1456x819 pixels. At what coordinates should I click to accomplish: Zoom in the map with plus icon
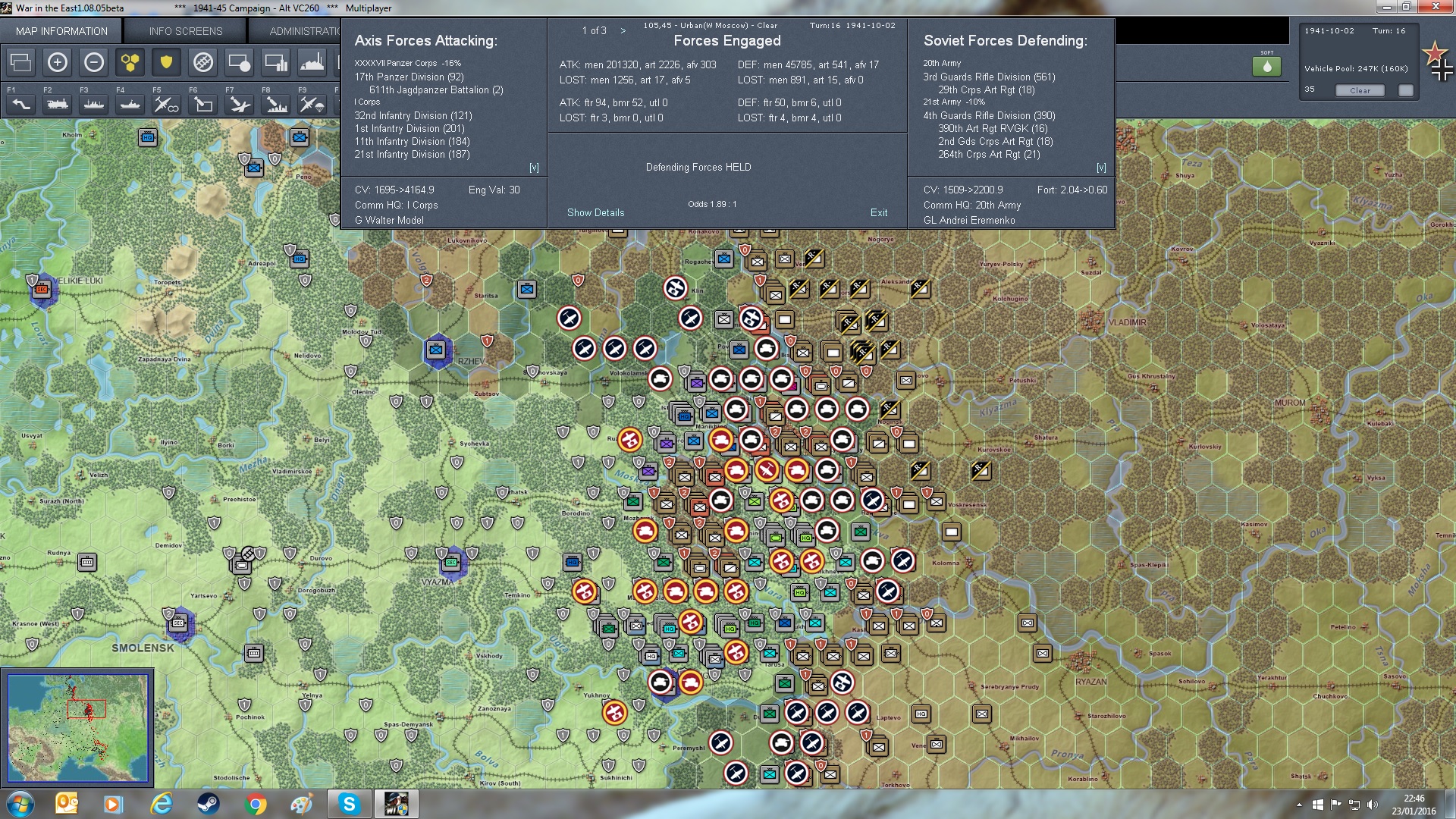(58, 62)
